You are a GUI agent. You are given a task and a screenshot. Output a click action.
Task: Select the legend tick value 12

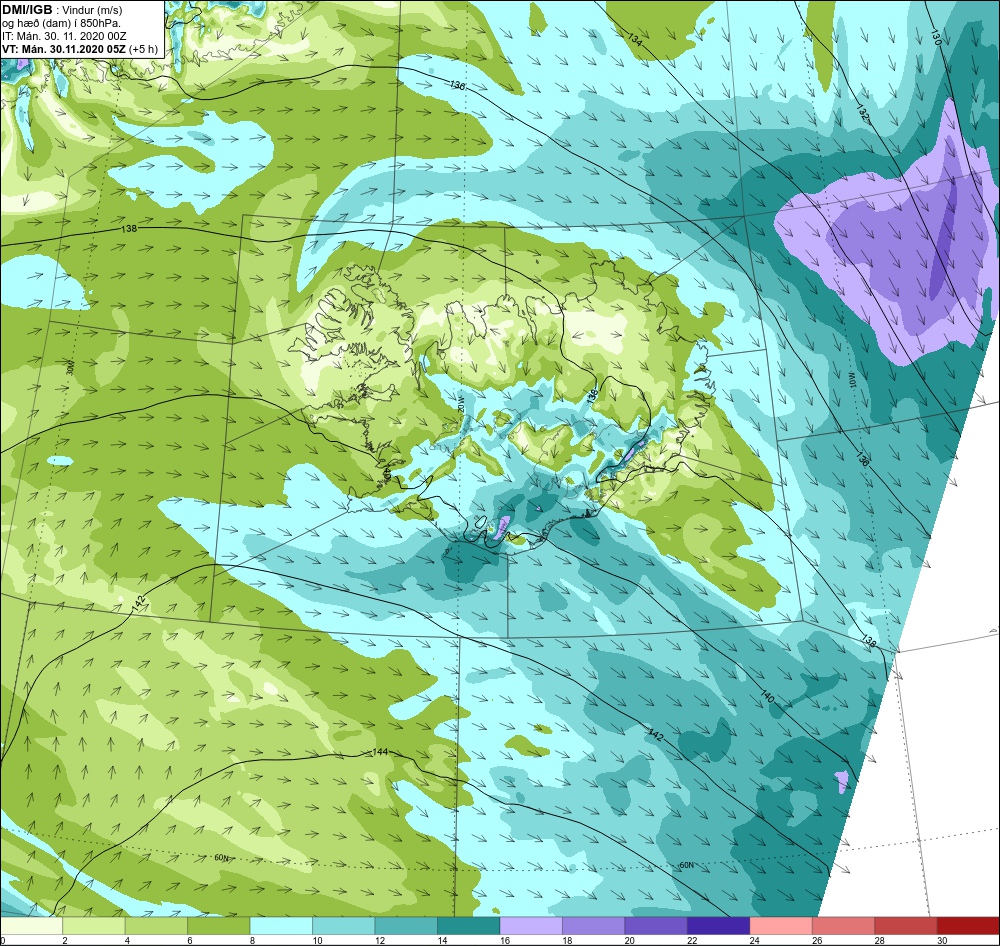[x=379, y=940]
